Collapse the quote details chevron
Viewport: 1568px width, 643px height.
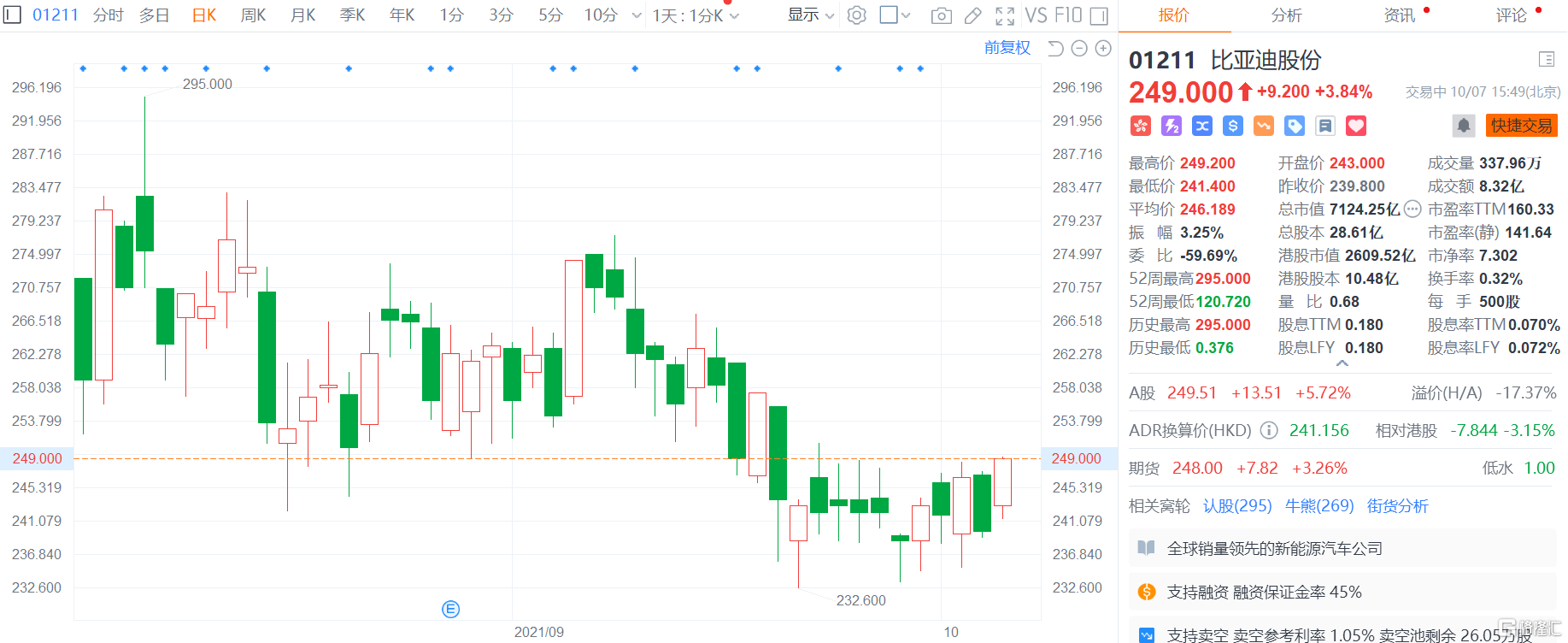tap(1342, 363)
